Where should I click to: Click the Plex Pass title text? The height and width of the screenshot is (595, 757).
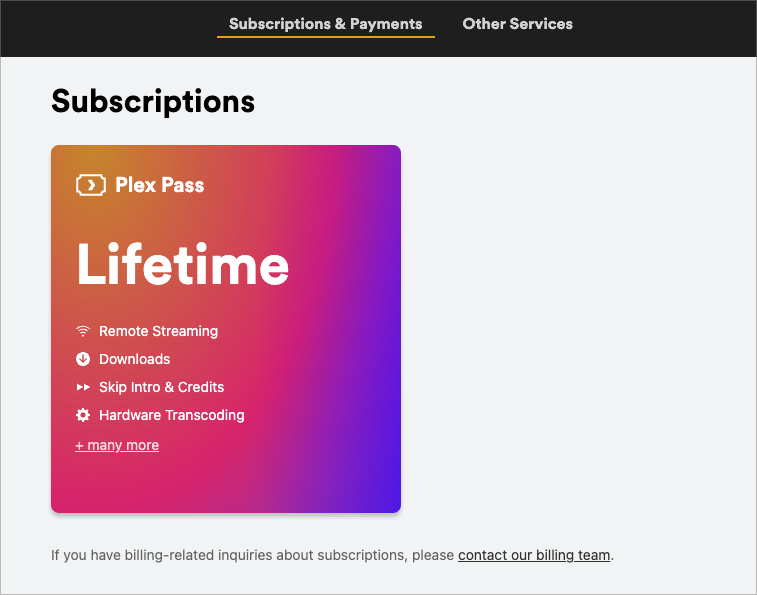coord(160,185)
